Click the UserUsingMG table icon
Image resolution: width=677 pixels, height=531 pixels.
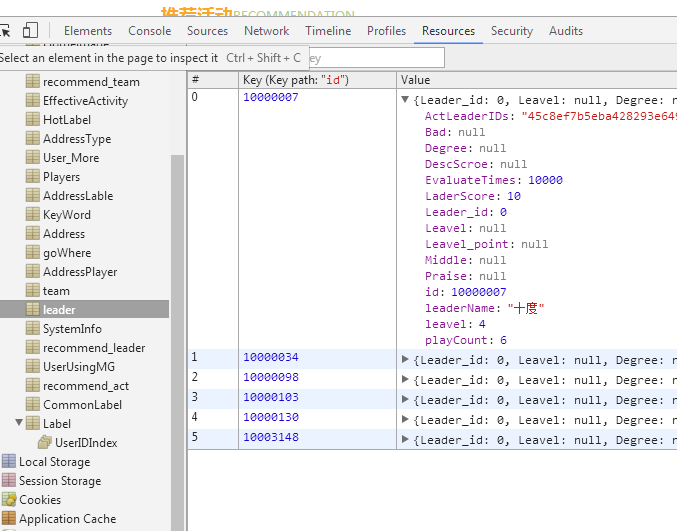pos(33,366)
